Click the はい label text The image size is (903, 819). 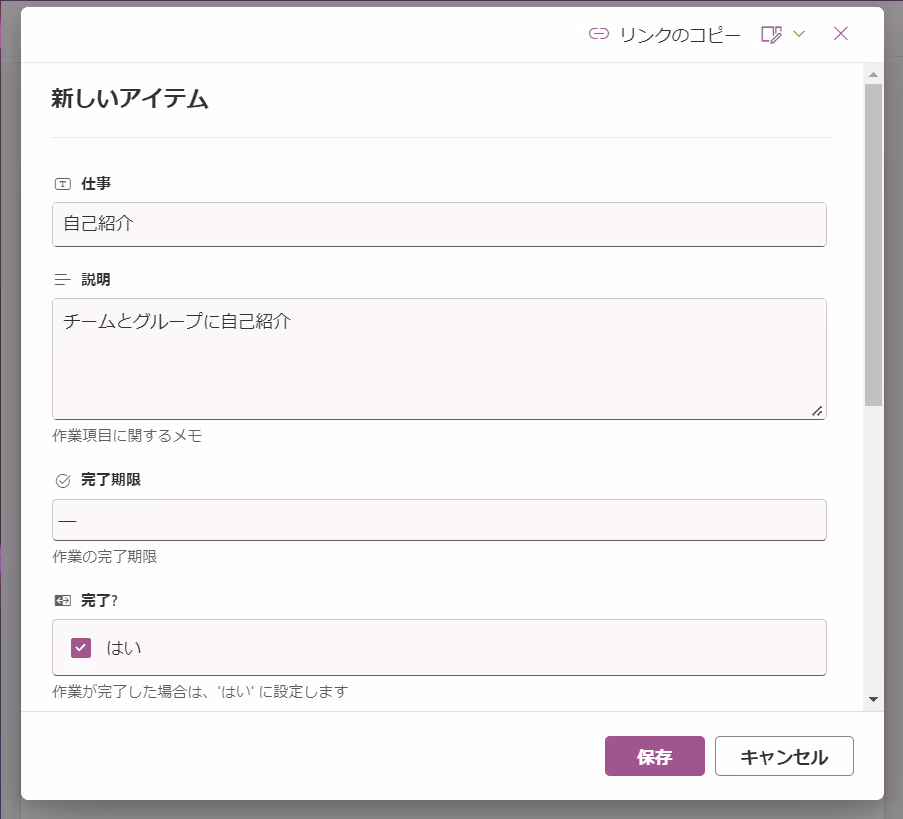point(124,648)
